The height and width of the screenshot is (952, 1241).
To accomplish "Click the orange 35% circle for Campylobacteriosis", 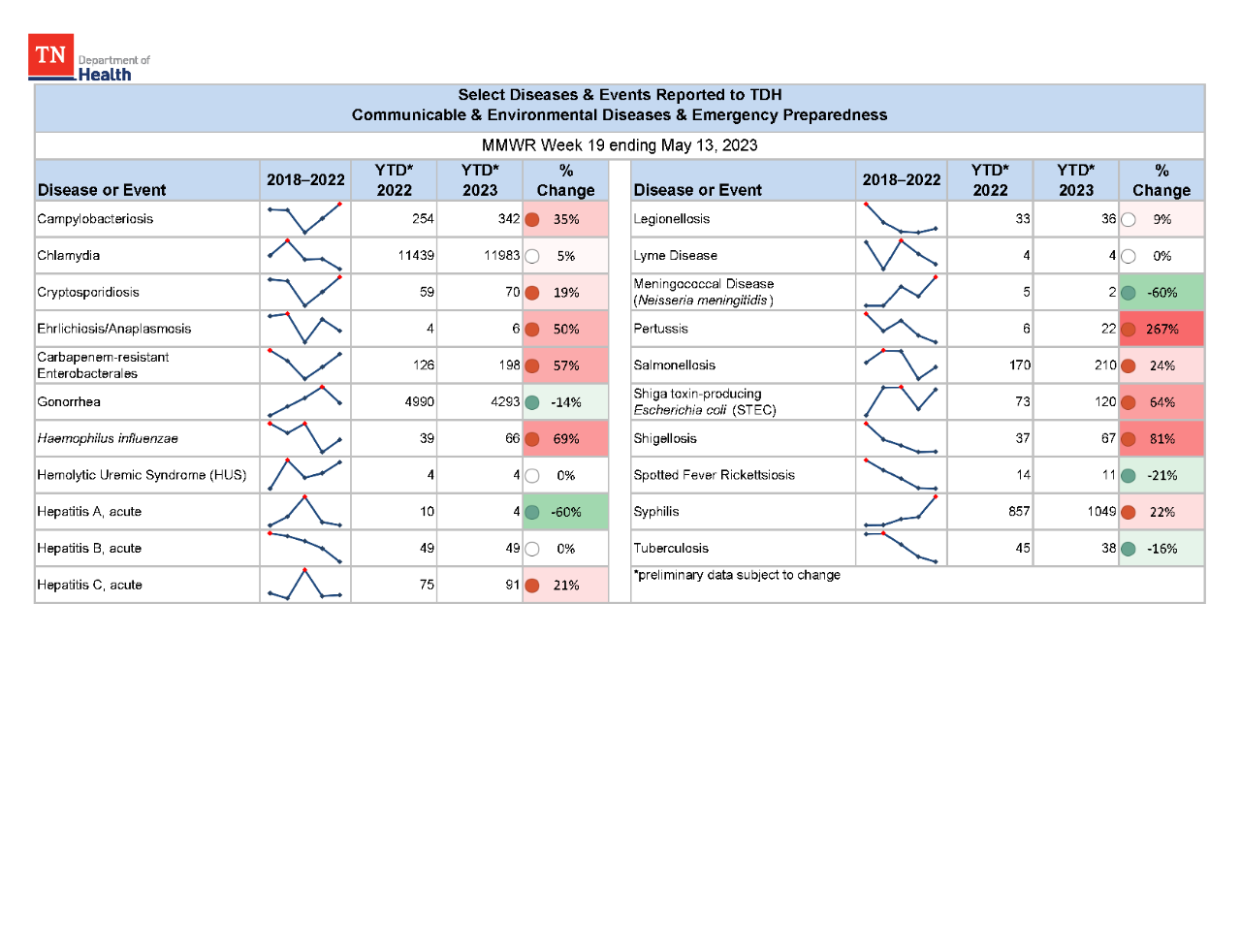I will (532, 219).
